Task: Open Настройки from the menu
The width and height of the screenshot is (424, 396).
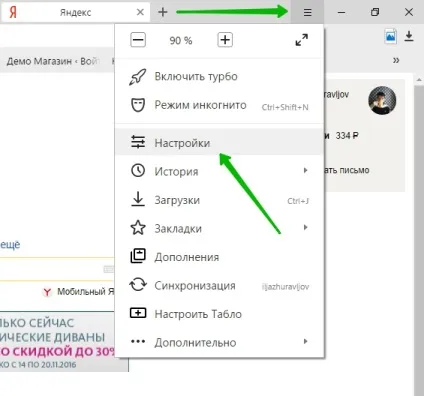Action: click(x=219, y=143)
